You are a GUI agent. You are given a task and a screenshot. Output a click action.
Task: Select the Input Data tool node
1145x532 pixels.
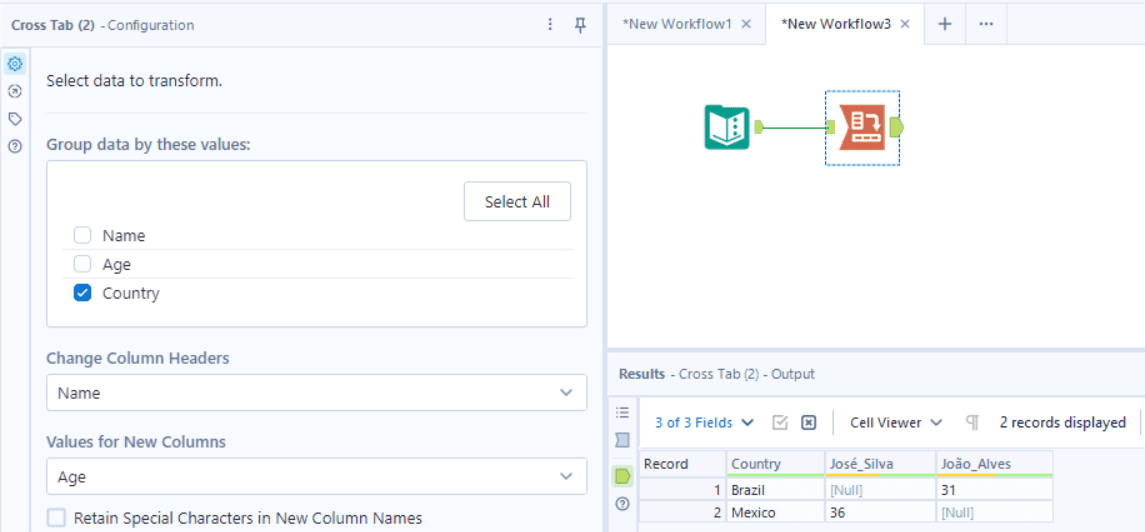pyautogui.click(x=727, y=127)
